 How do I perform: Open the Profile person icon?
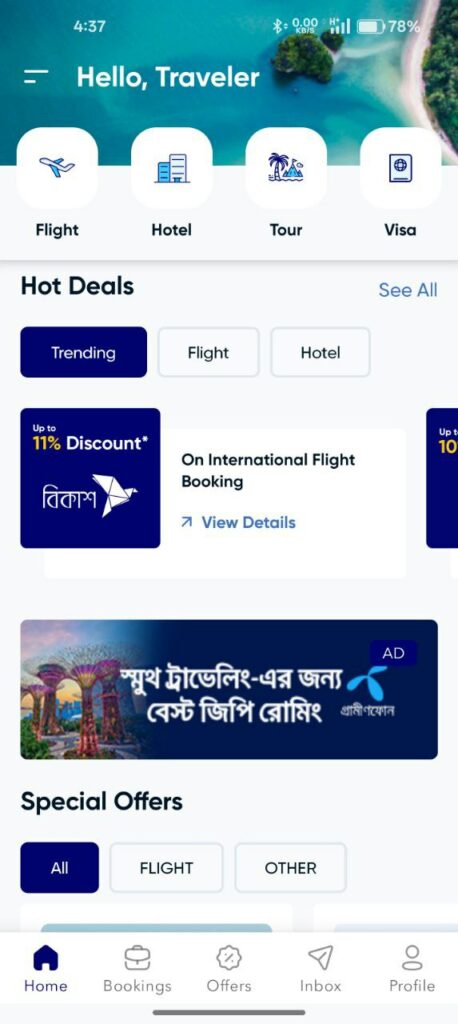point(412,958)
